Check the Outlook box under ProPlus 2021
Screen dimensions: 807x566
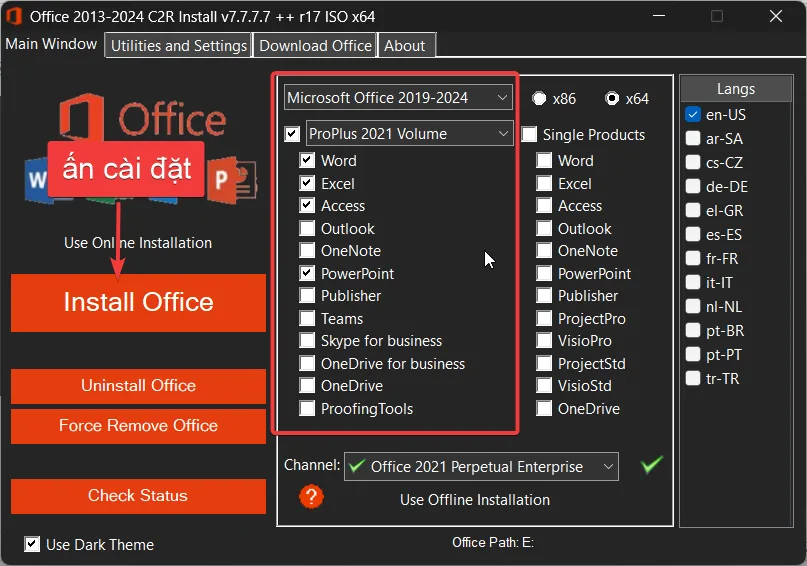tap(307, 228)
